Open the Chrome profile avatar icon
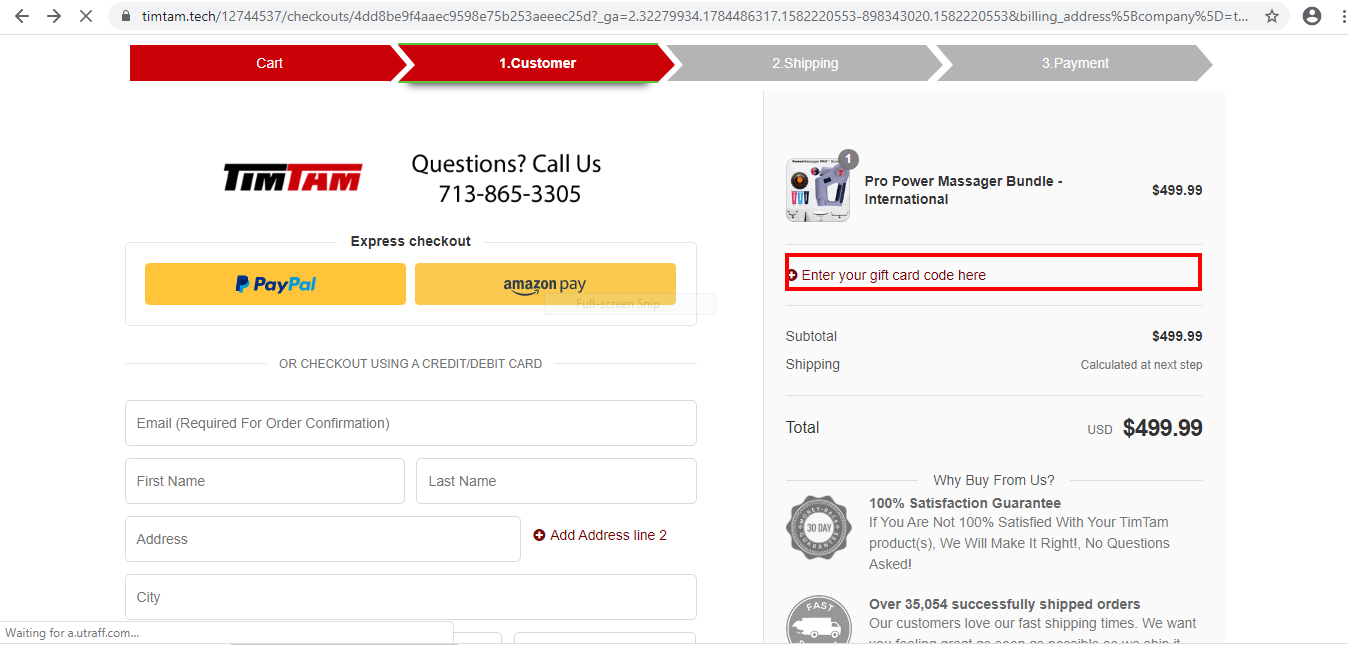 [1312, 16]
